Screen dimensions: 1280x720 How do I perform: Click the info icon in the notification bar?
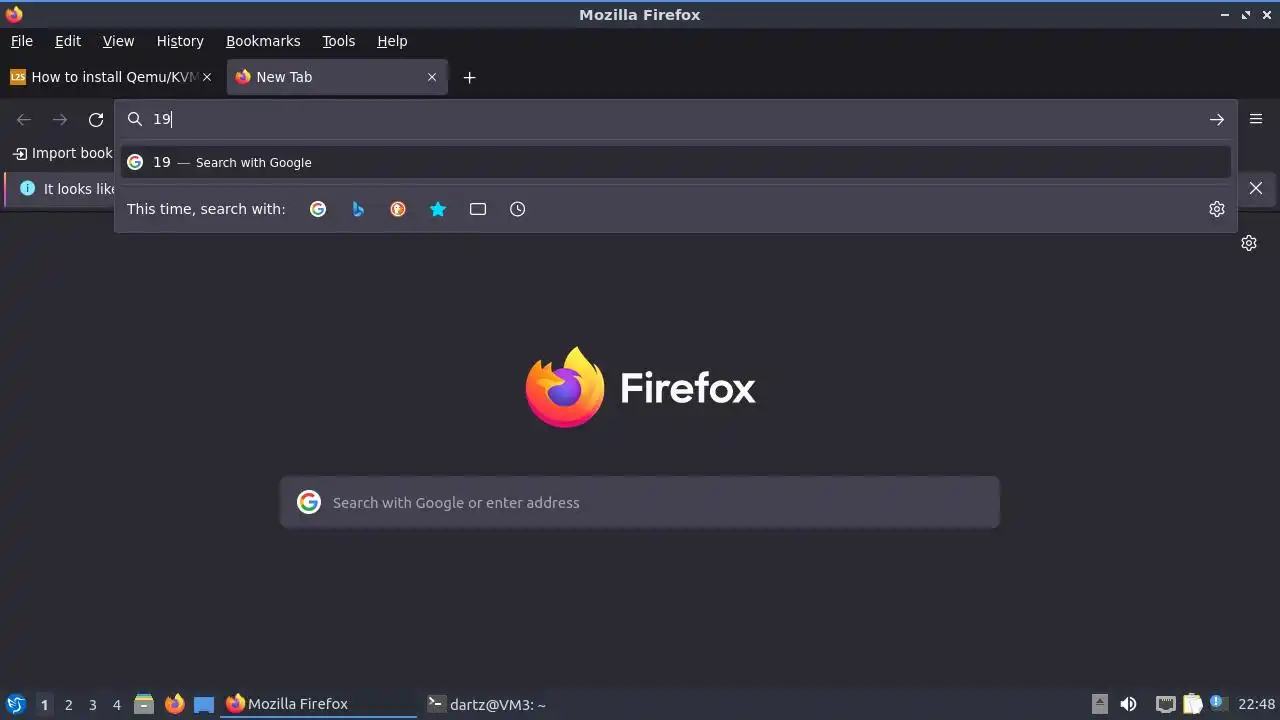(27, 188)
